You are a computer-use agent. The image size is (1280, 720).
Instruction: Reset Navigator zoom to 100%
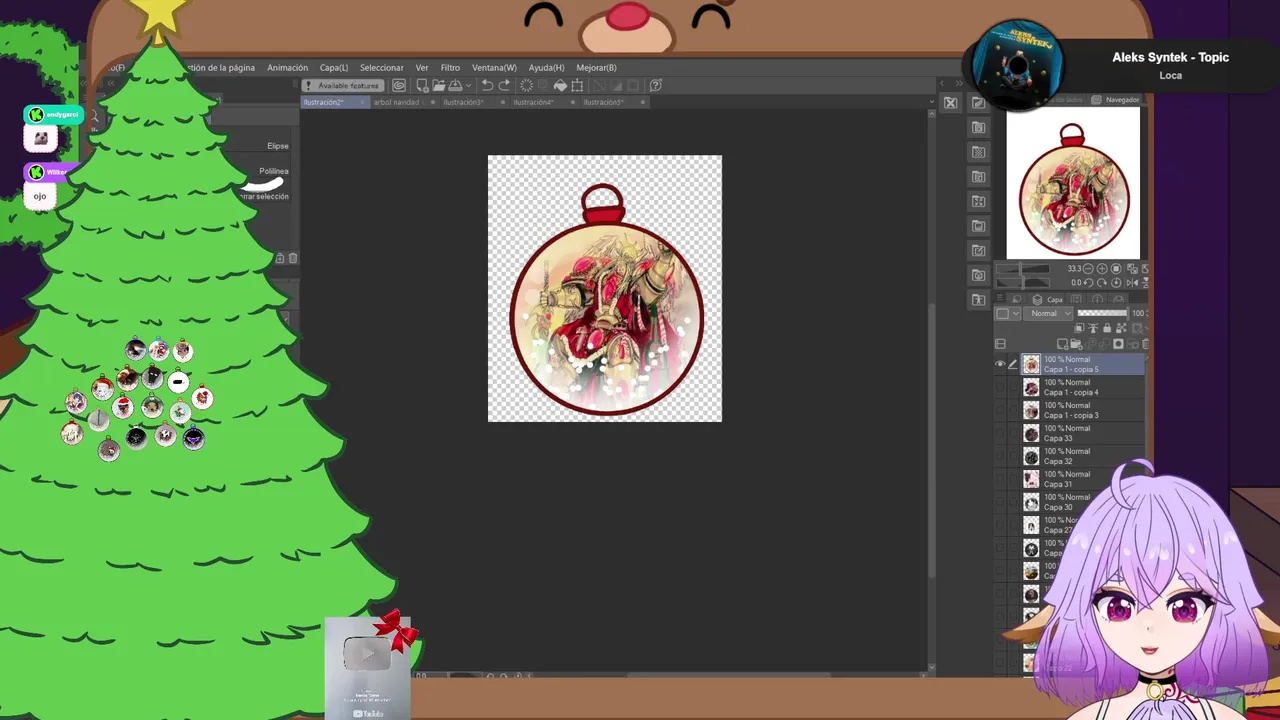(x=1116, y=269)
